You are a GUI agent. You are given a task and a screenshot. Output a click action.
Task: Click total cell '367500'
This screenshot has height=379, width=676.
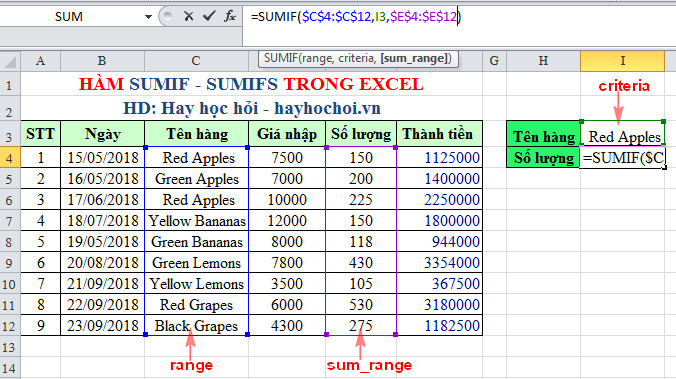pyautogui.click(x=439, y=284)
